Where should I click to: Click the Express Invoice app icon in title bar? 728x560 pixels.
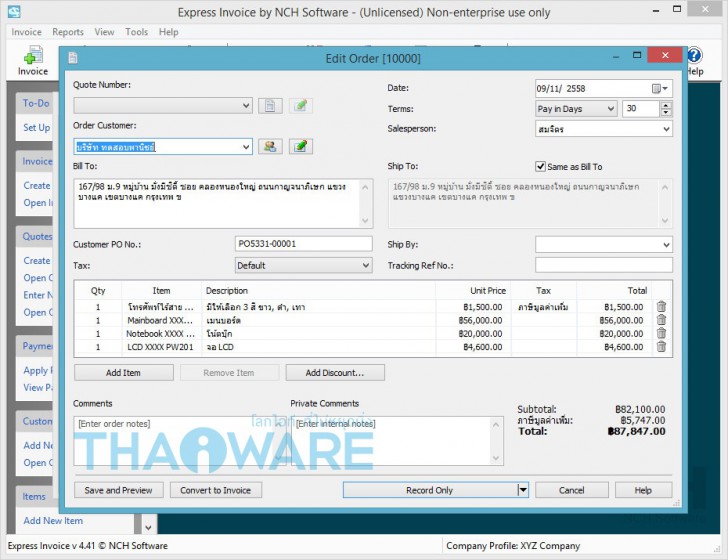click(x=14, y=12)
